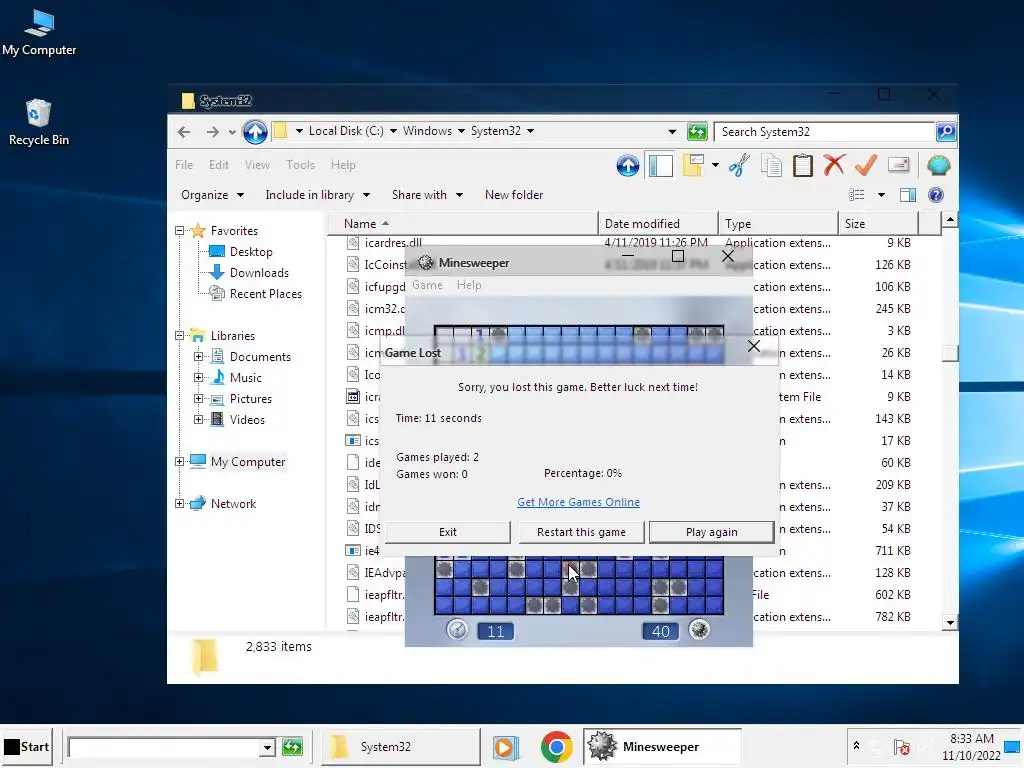1024x768 pixels.
Task: Click the file list scroll down arrow
Action: pyautogui.click(x=950, y=622)
